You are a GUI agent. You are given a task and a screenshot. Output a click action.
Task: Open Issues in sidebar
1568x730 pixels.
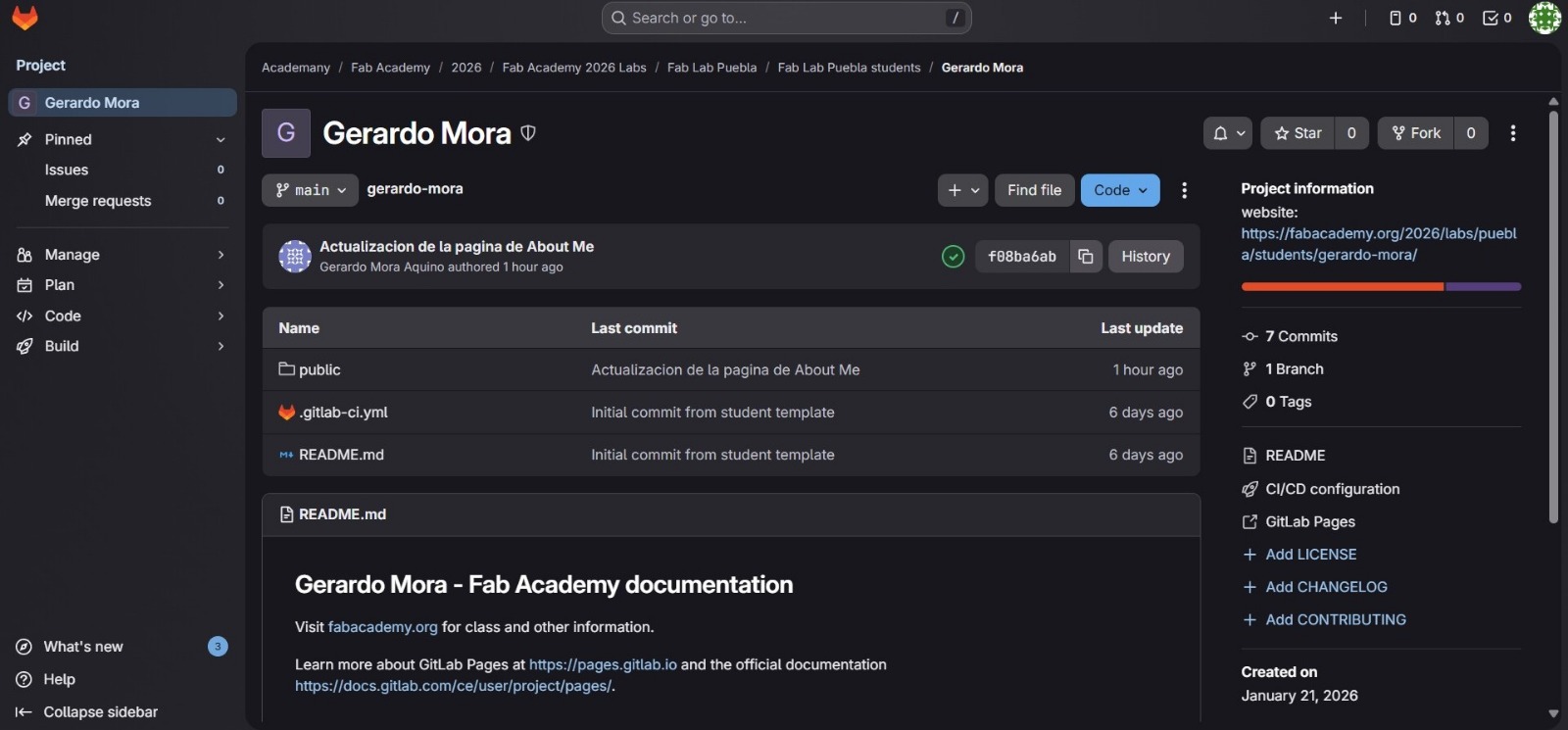point(122,170)
